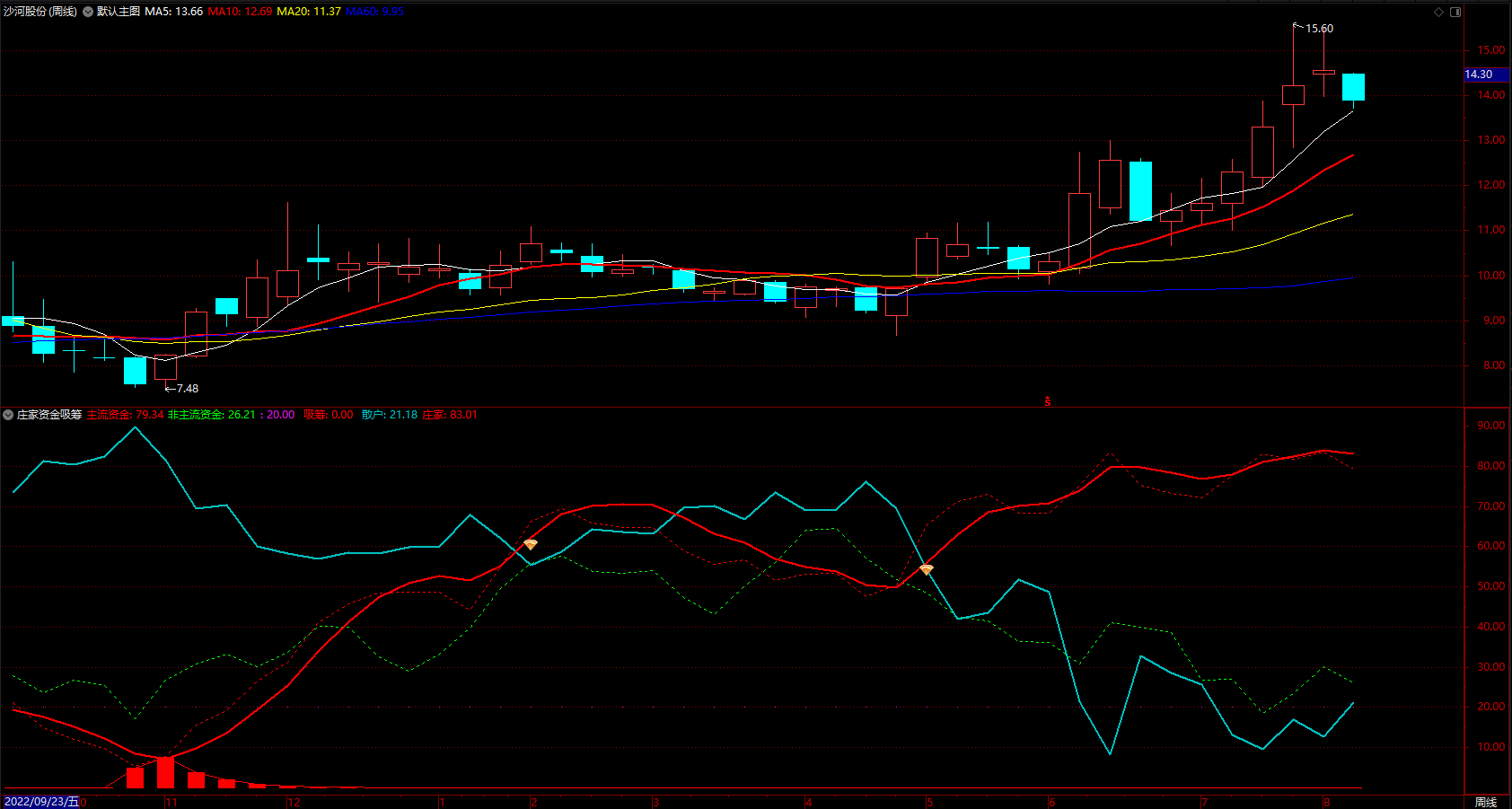Image resolution: width=1512 pixels, height=809 pixels.
Task: Click the 70.00 indicator axis label
Action: click(1491, 506)
